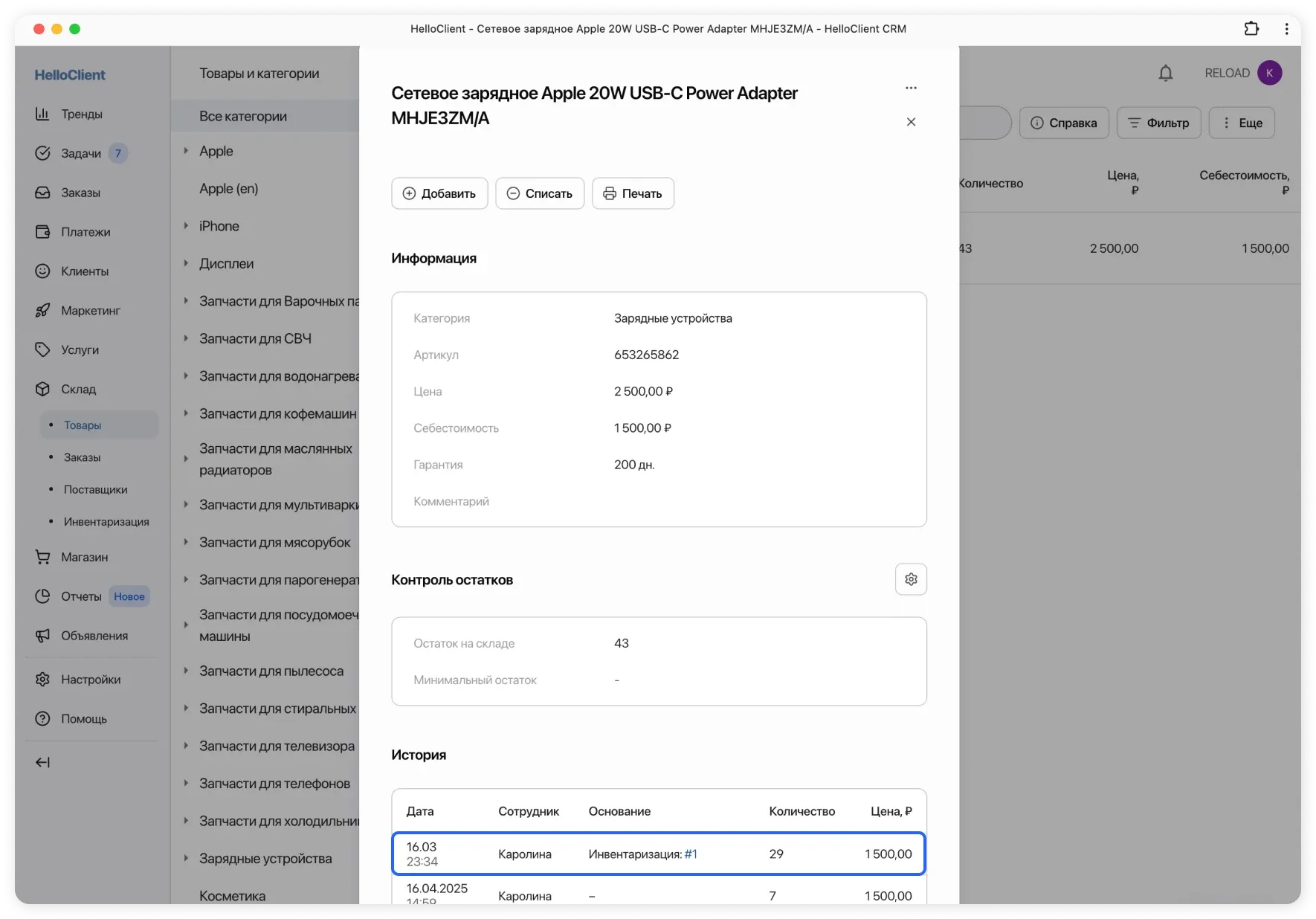This screenshot has height=919, width=1316.
Task: Close the product details panel
Action: pyautogui.click(x=911, y=122)
